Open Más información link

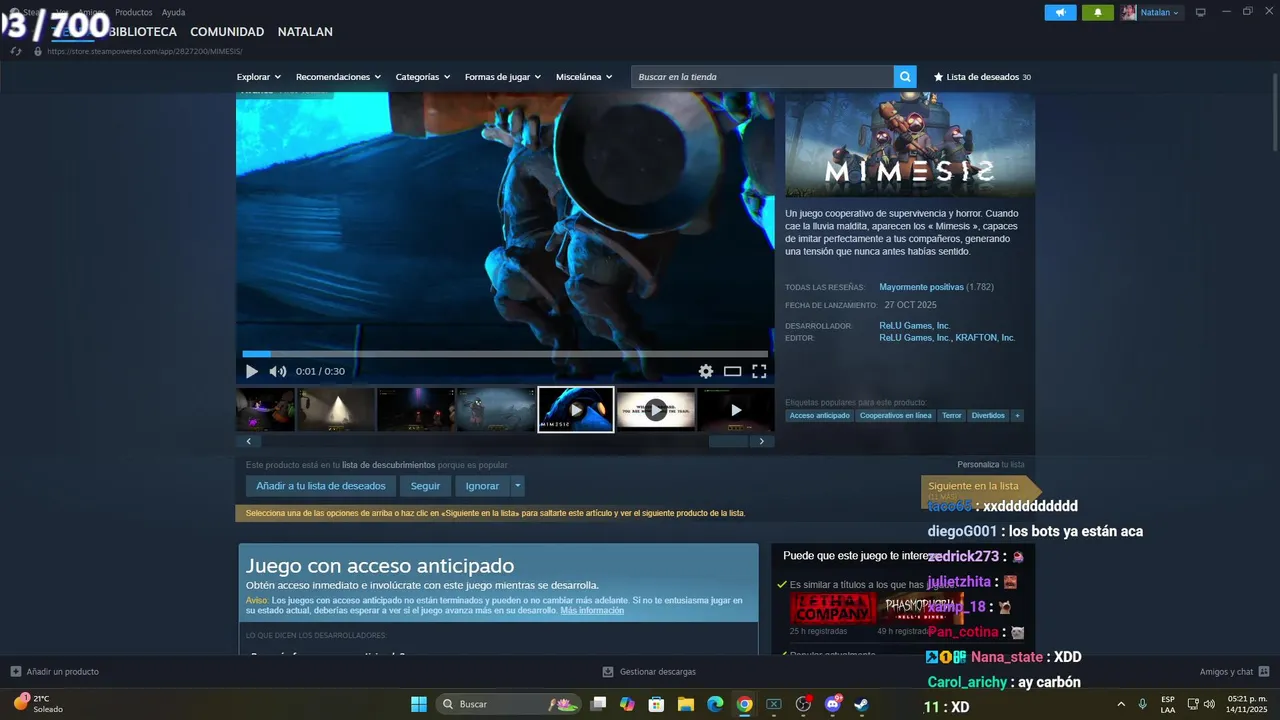pos(592,610)
